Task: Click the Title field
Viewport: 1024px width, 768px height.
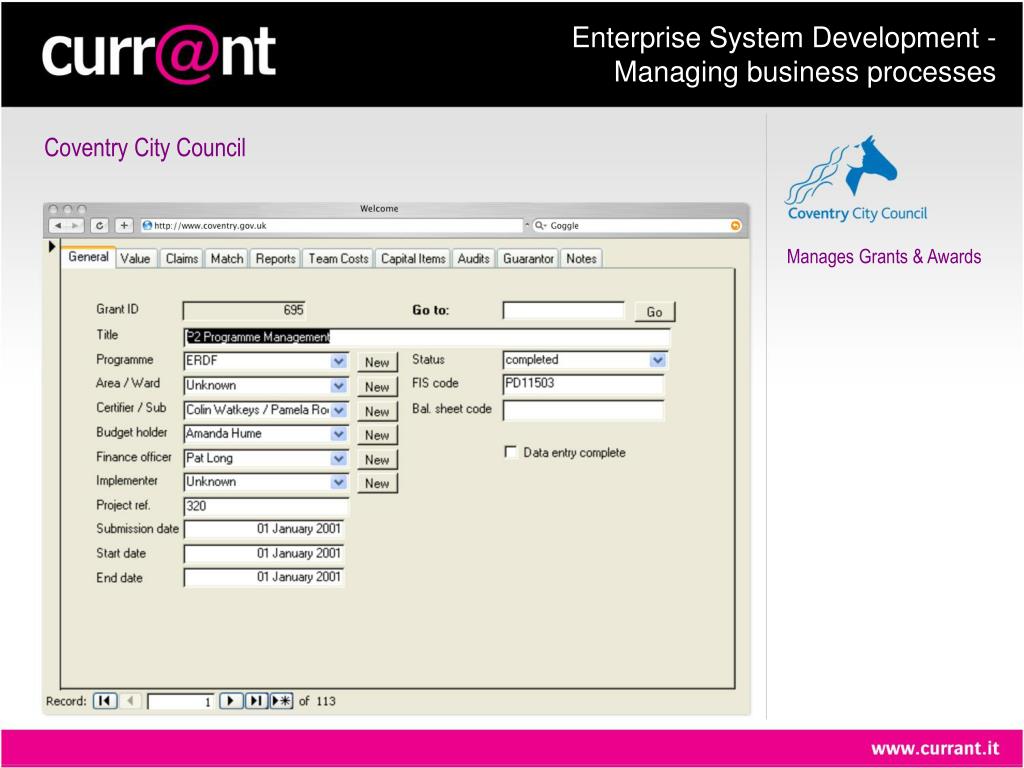Action: point(427,337)
